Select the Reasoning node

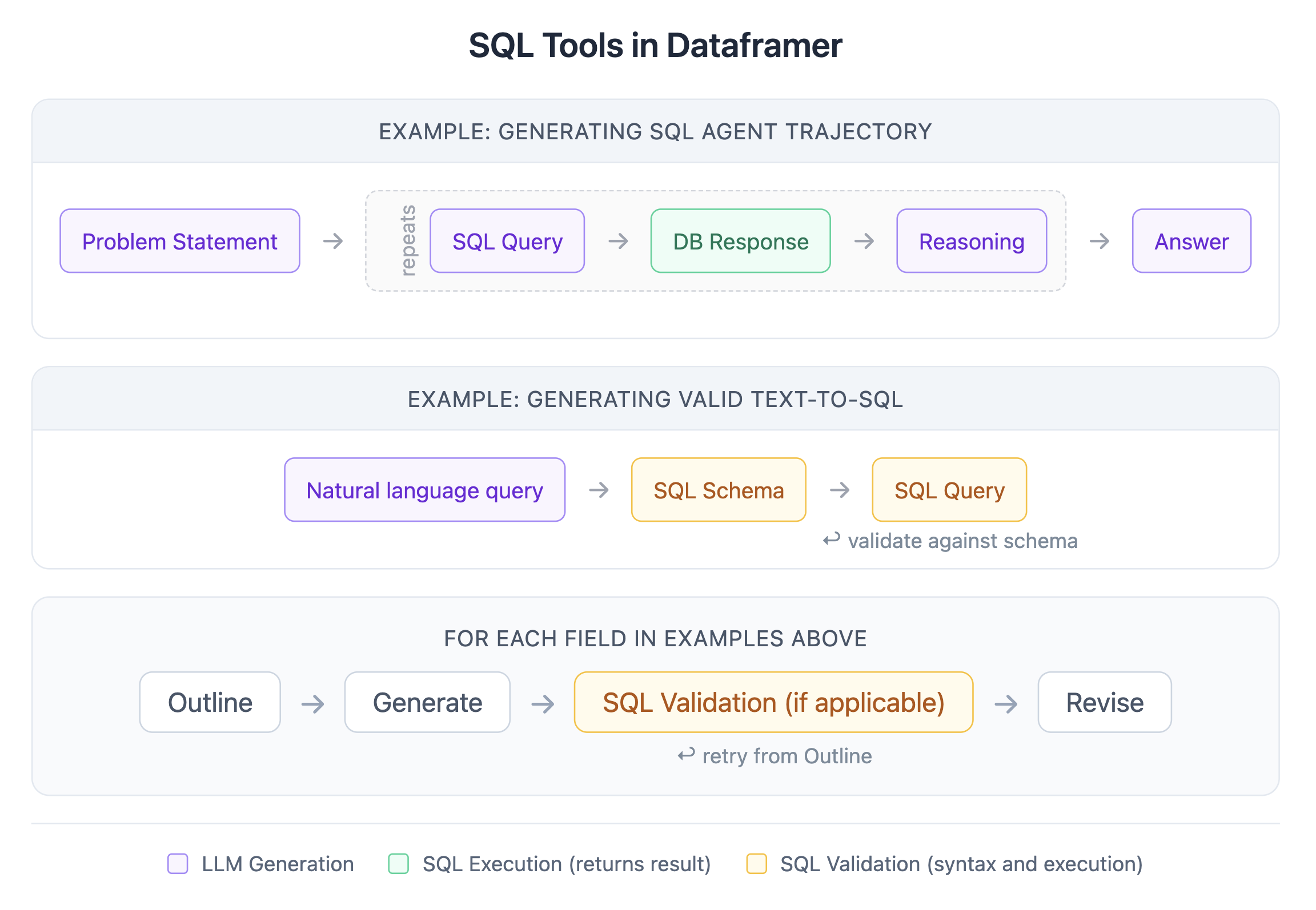(971, 240)
